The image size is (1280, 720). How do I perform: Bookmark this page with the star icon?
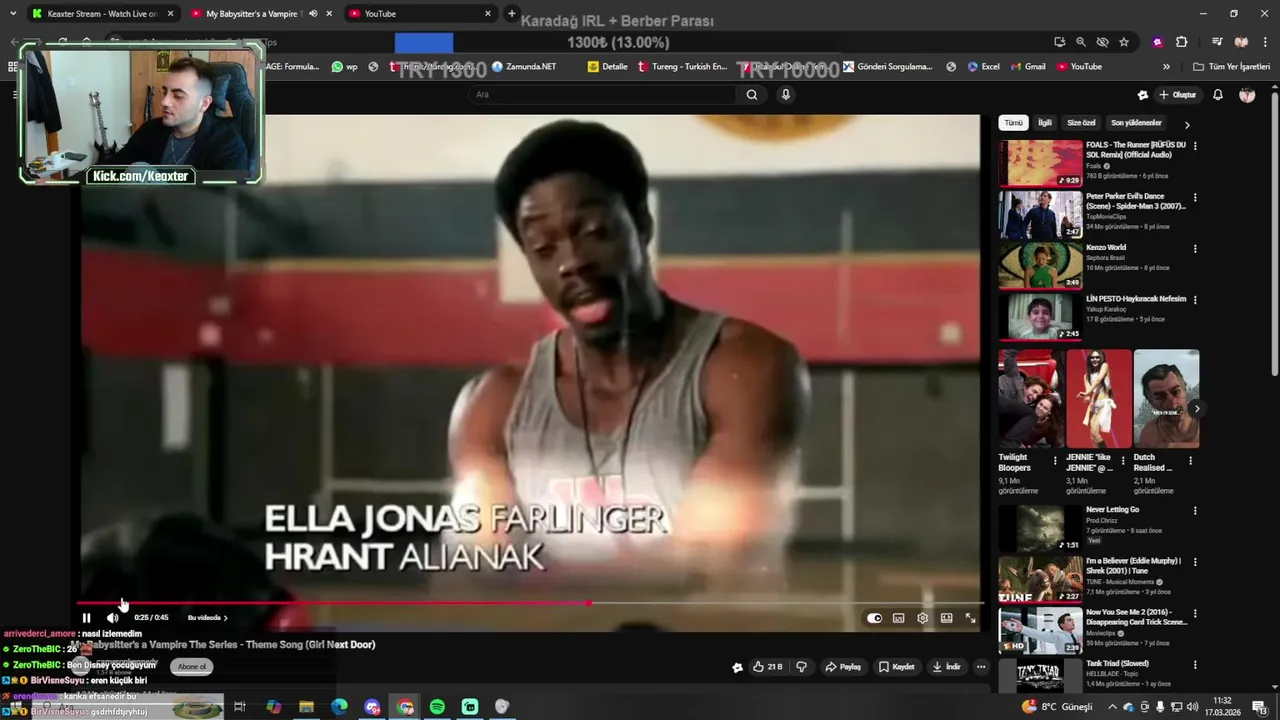[x=1124, y=42]
